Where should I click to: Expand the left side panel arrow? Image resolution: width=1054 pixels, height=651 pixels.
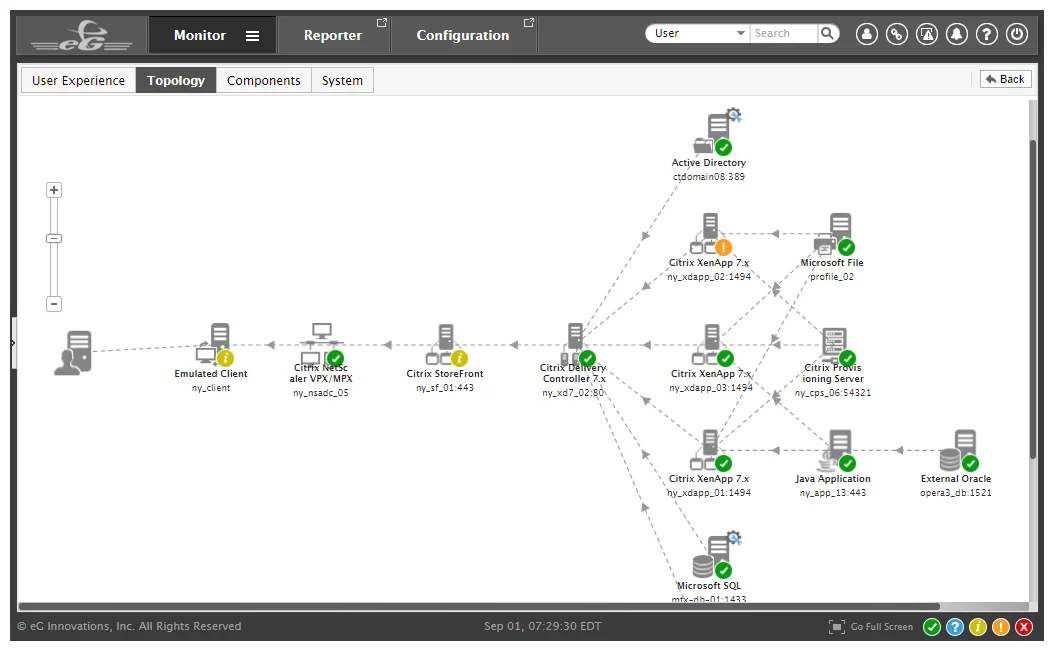tap(13, 343)
